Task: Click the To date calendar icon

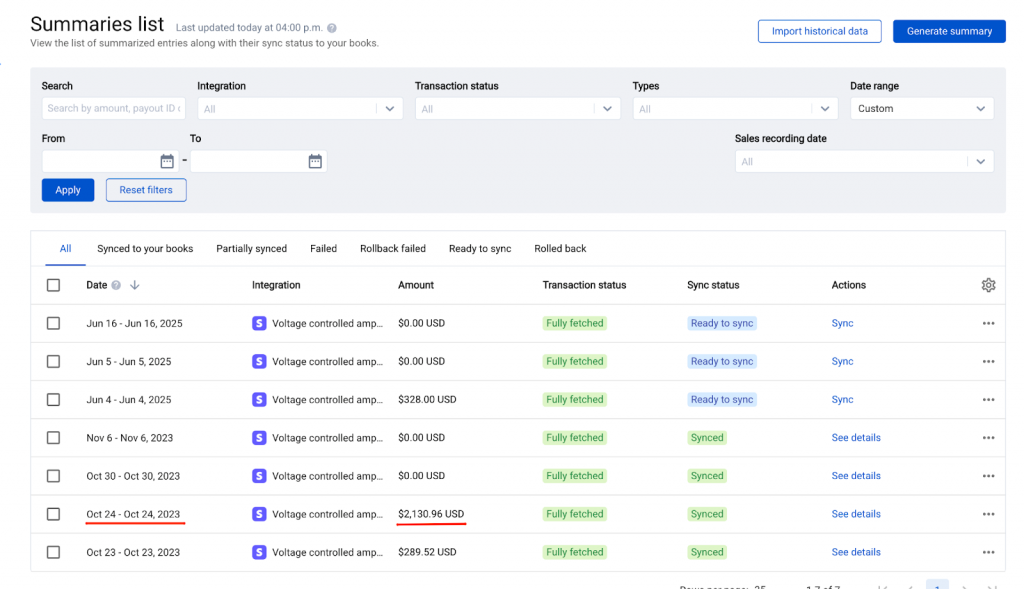Action: point(315,161)
